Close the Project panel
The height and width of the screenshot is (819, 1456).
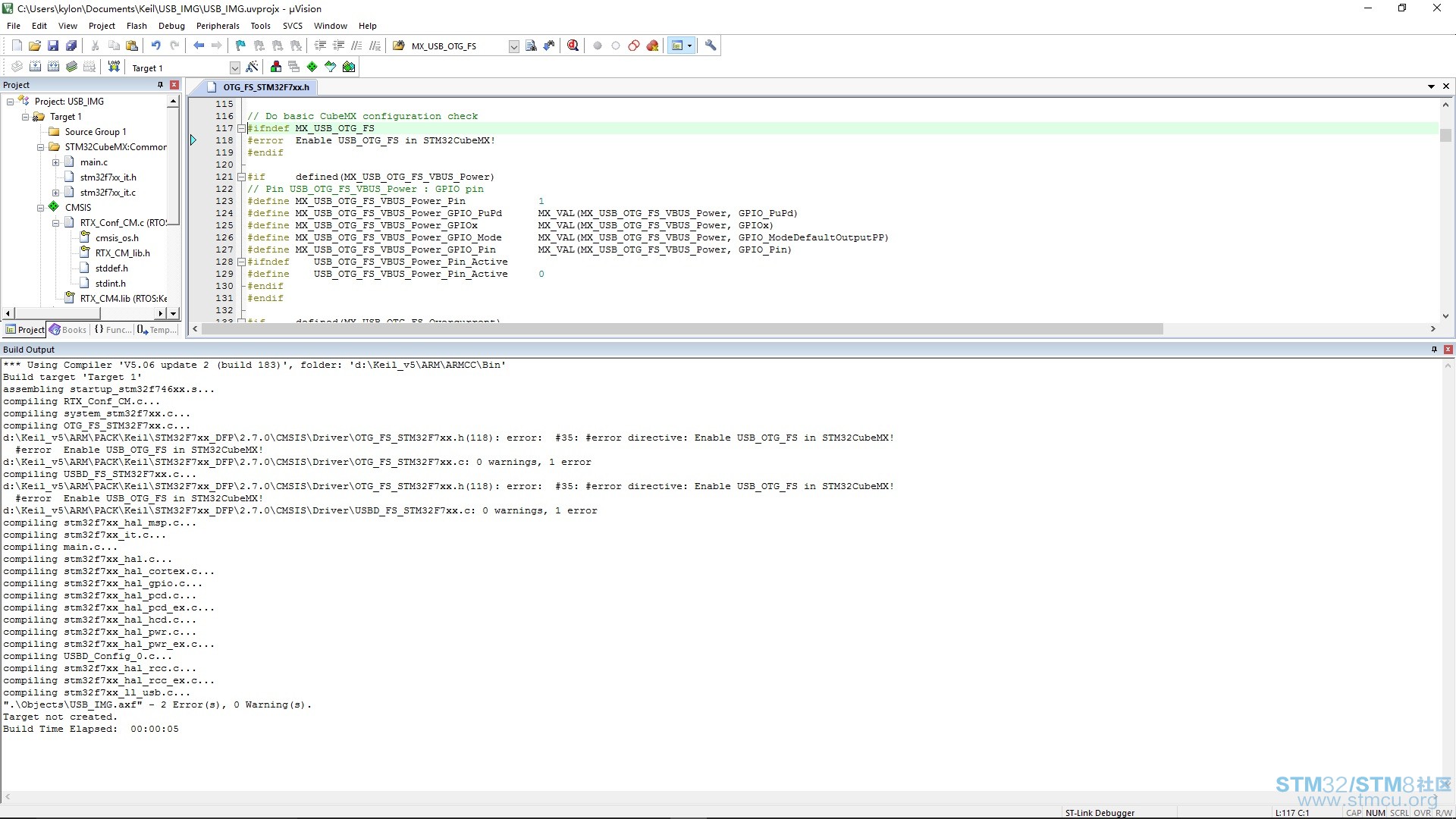pos(174,85)
